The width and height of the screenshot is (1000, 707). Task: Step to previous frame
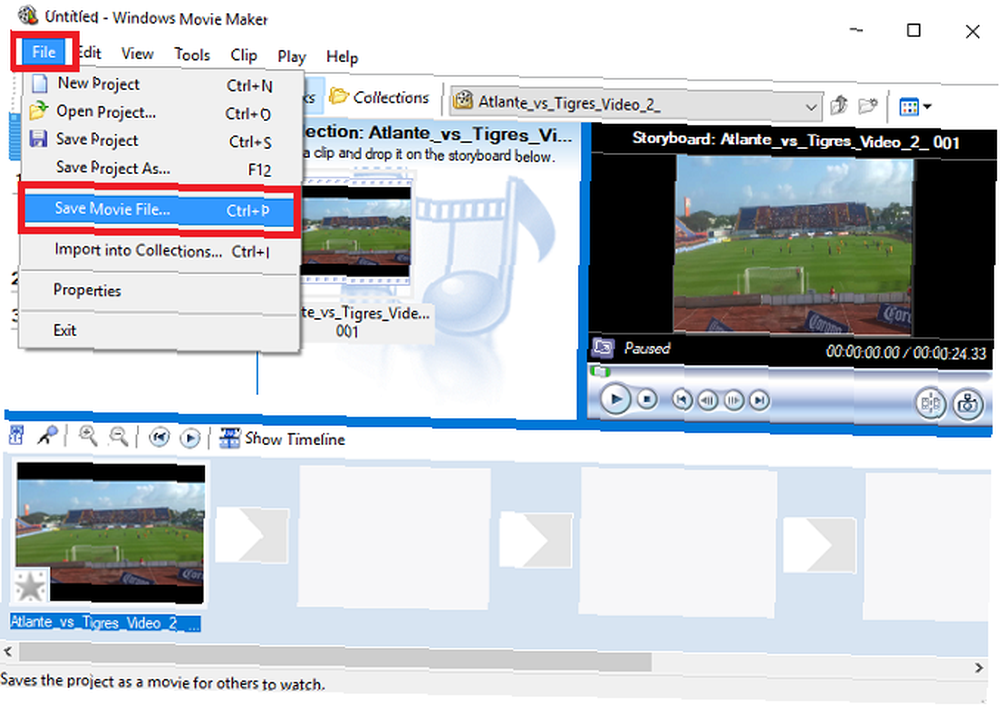pyautogui.click(x=708, y=400)
